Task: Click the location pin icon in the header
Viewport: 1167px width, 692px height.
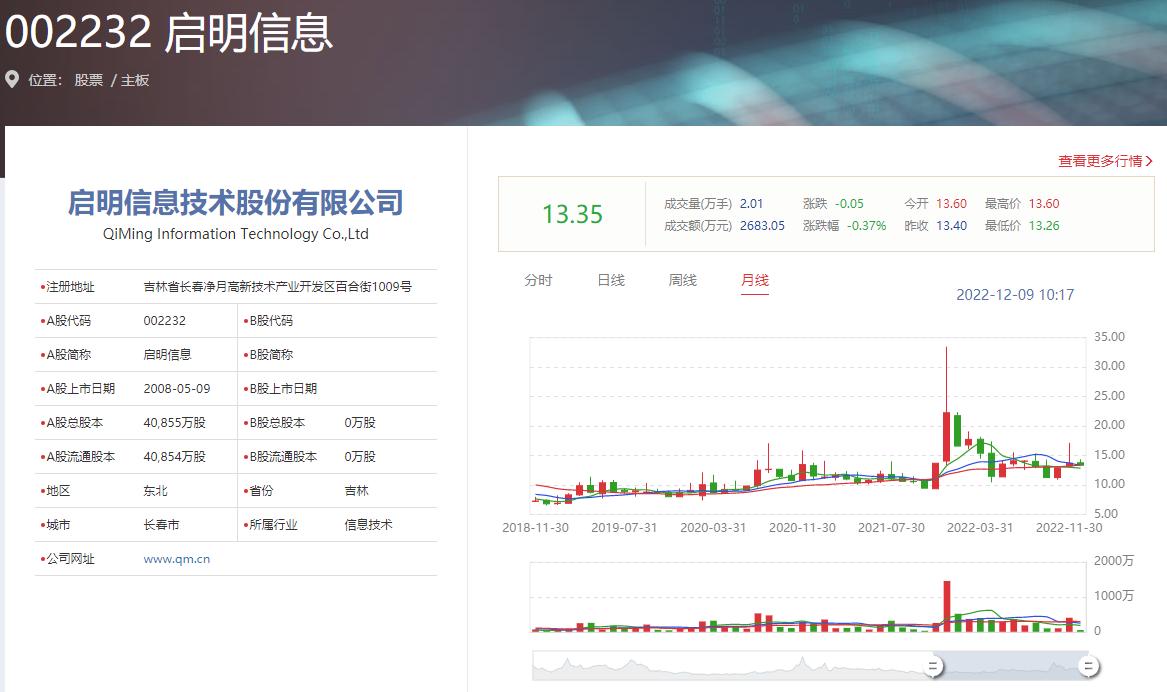Action: 12,80
